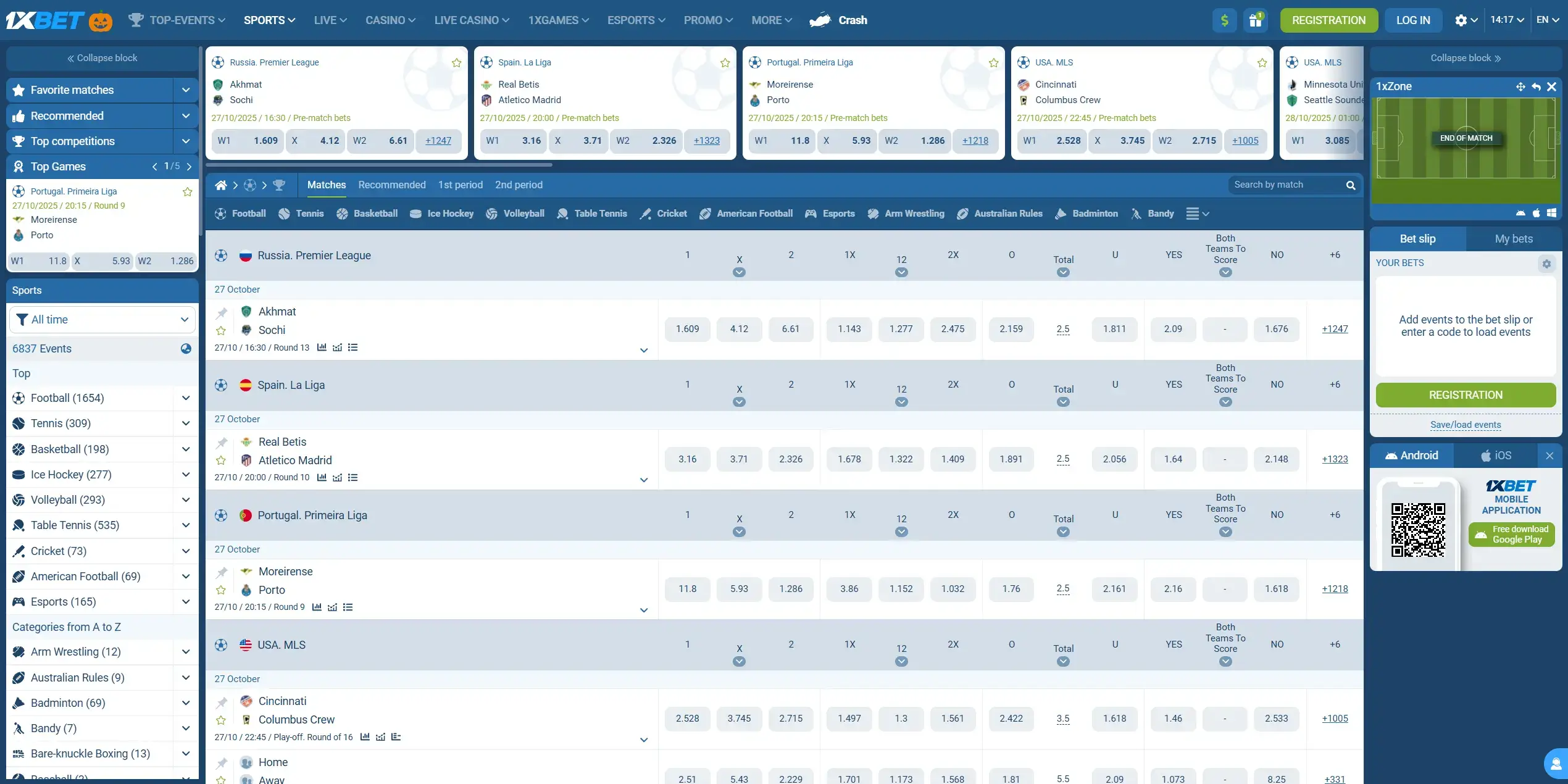
Task: Pin the Real Betis vs Atletico Madrid match
Action: tap(222, 443)
